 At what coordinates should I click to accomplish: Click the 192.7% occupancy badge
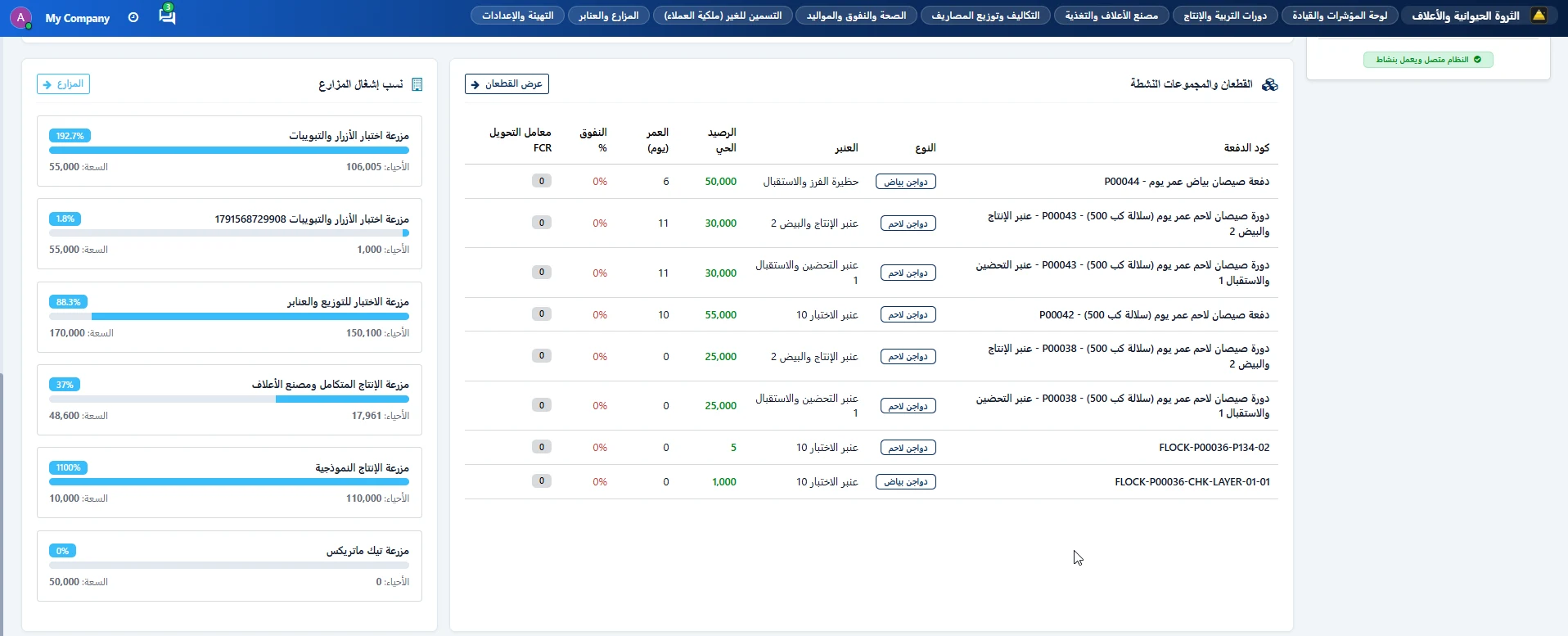[70, 136]
